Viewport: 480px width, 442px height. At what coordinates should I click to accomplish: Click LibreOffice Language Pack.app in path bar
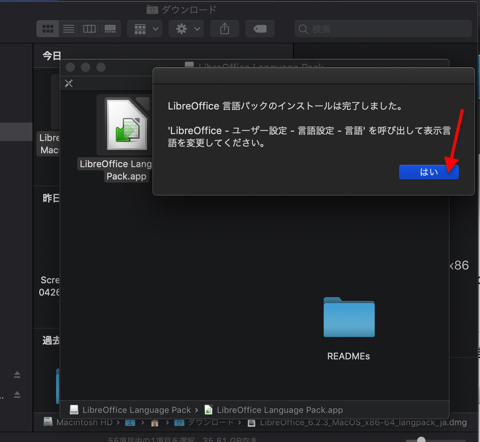click(x=274, y=410)
